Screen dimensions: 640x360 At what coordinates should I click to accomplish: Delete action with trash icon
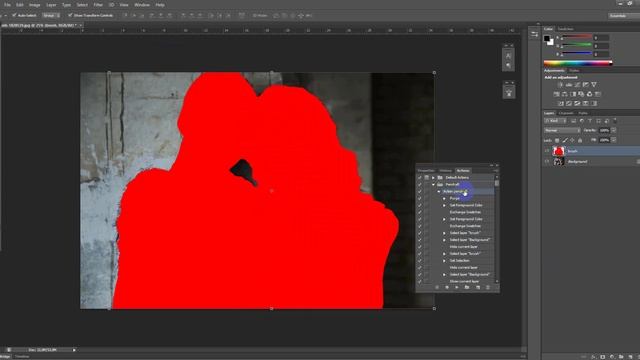tap(488, 287)
